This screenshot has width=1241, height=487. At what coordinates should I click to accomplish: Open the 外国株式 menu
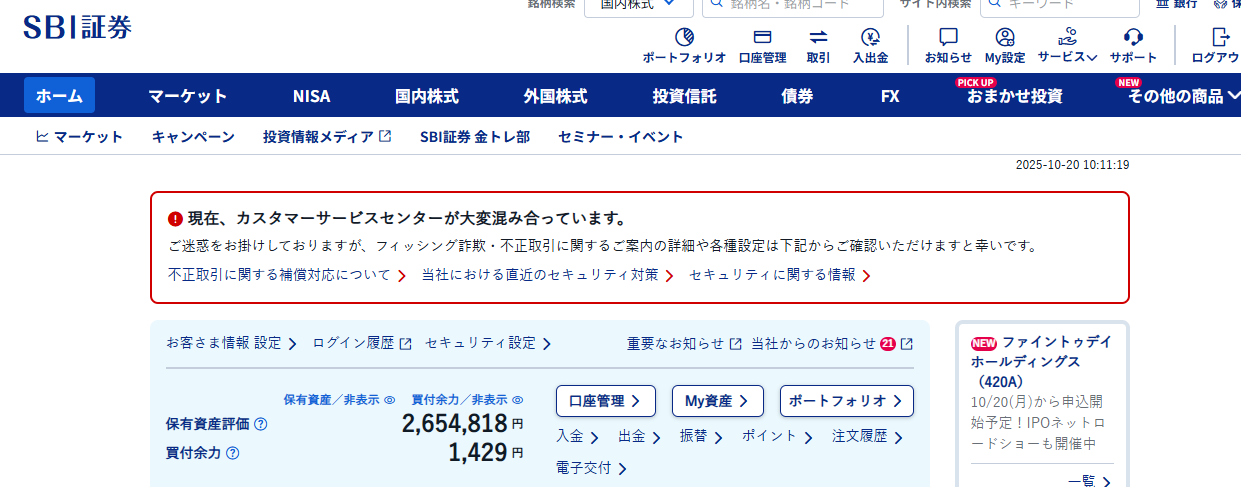(x=555, y=96)
